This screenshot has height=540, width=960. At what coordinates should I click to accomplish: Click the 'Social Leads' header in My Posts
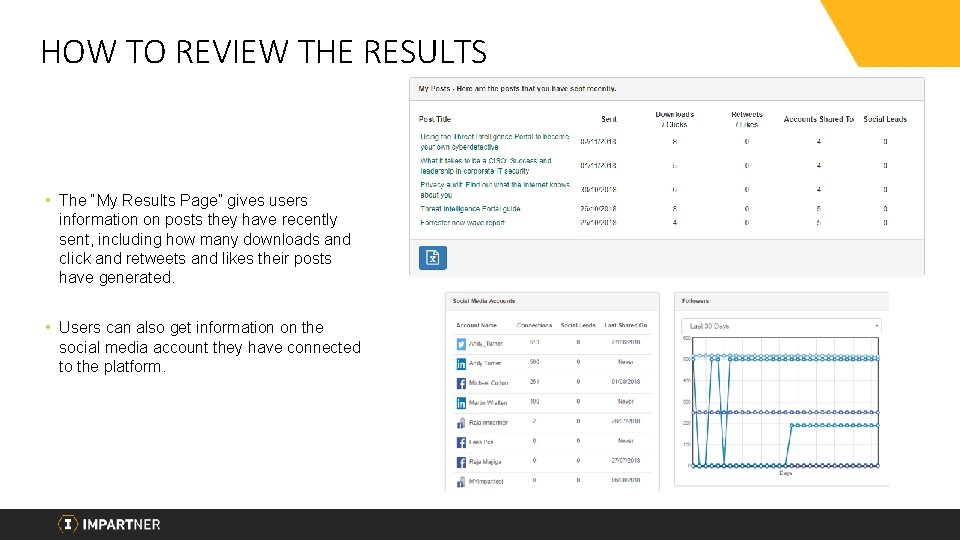pos(885,119)
